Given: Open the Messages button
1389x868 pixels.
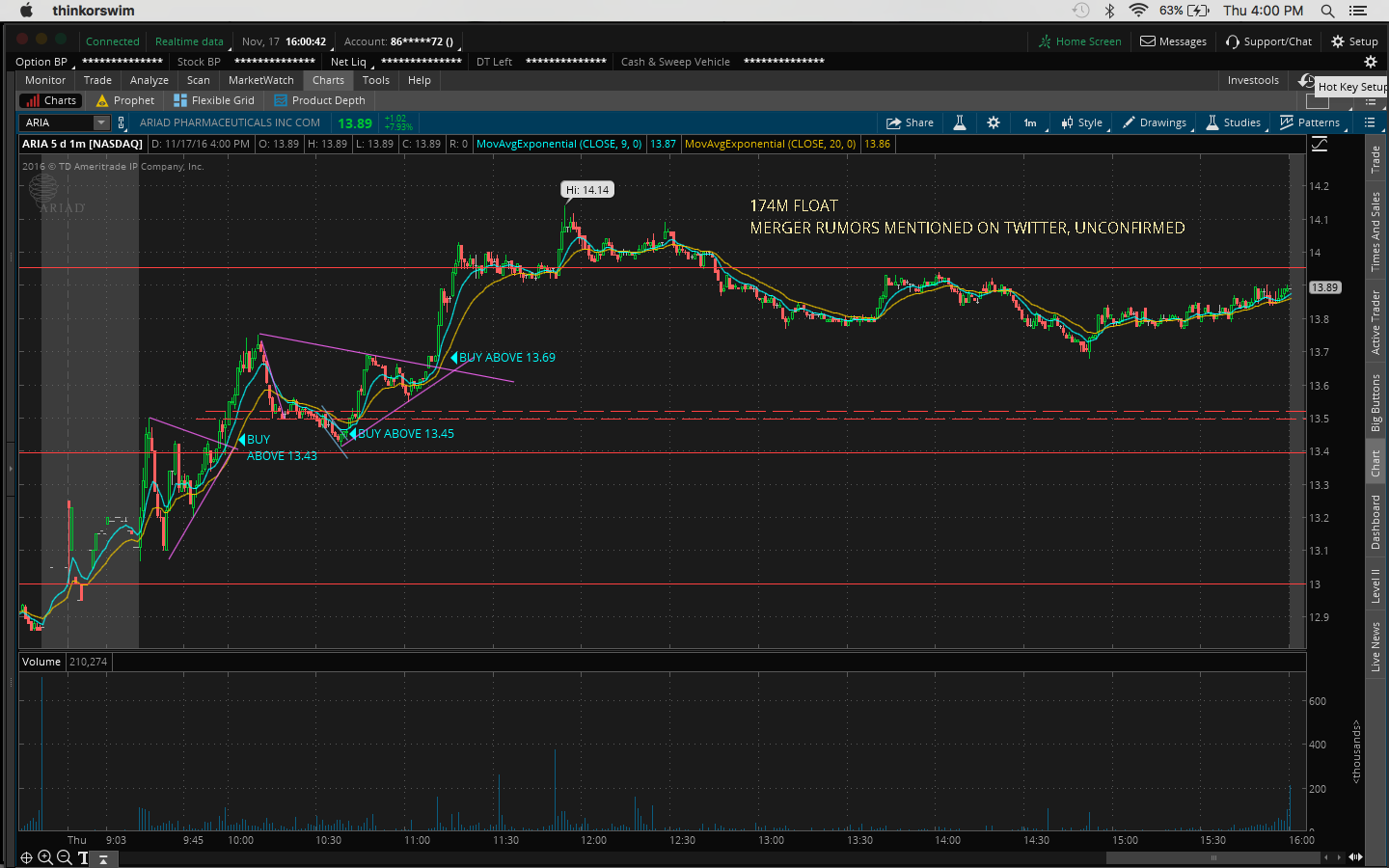Looking at the screenshot, I should pos(1173,41).
